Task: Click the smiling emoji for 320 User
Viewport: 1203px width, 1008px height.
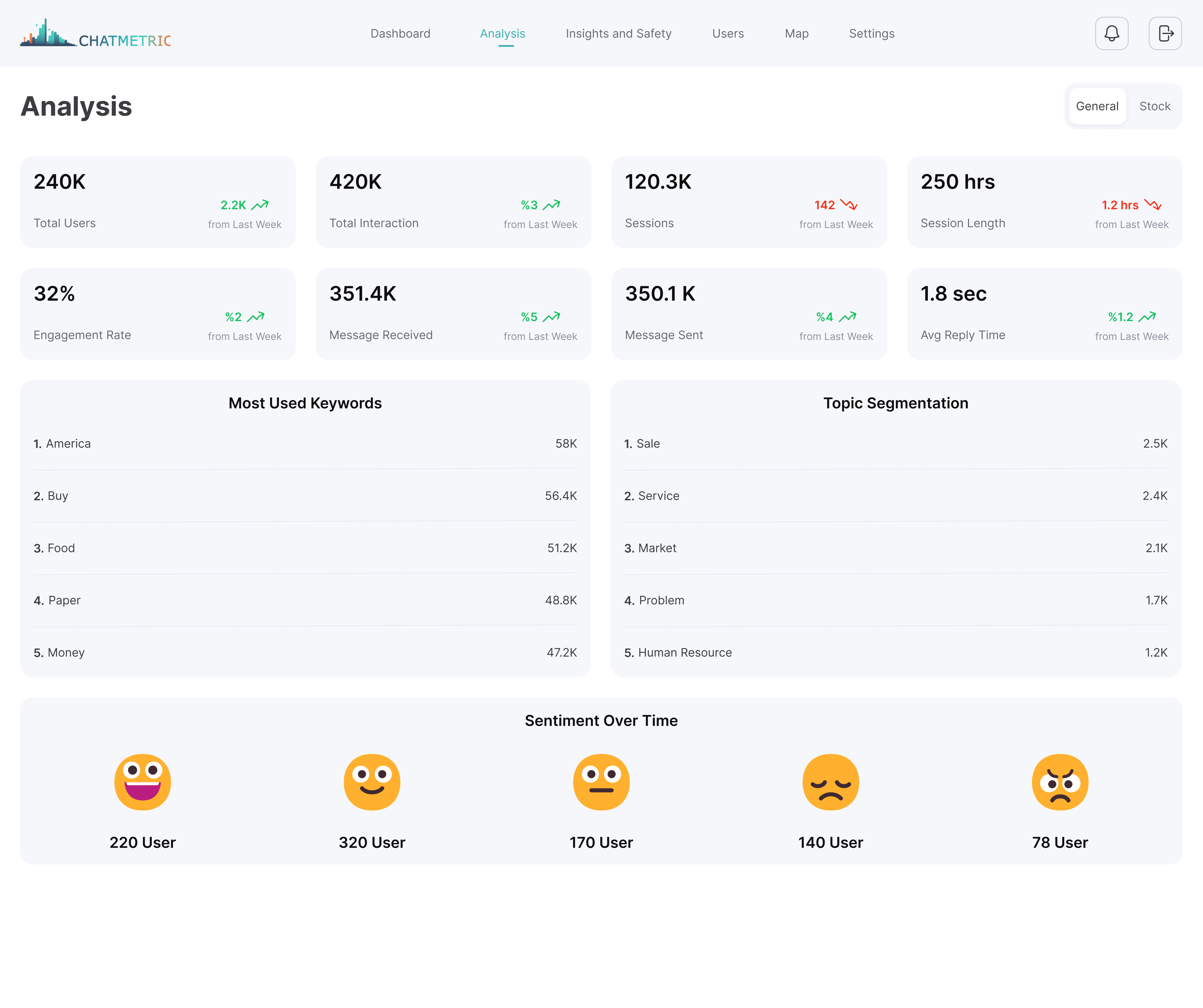Action: 372,782
